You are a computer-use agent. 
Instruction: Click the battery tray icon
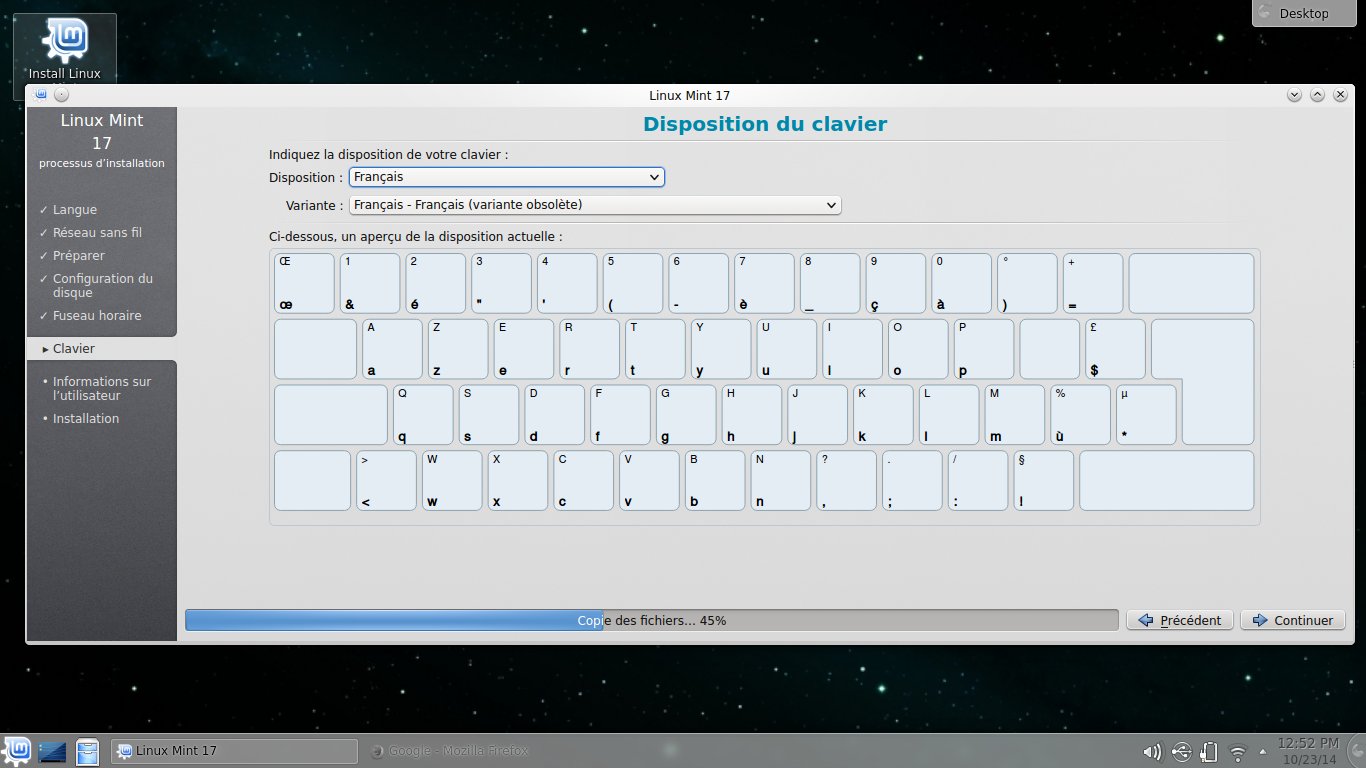(1208, 751)
